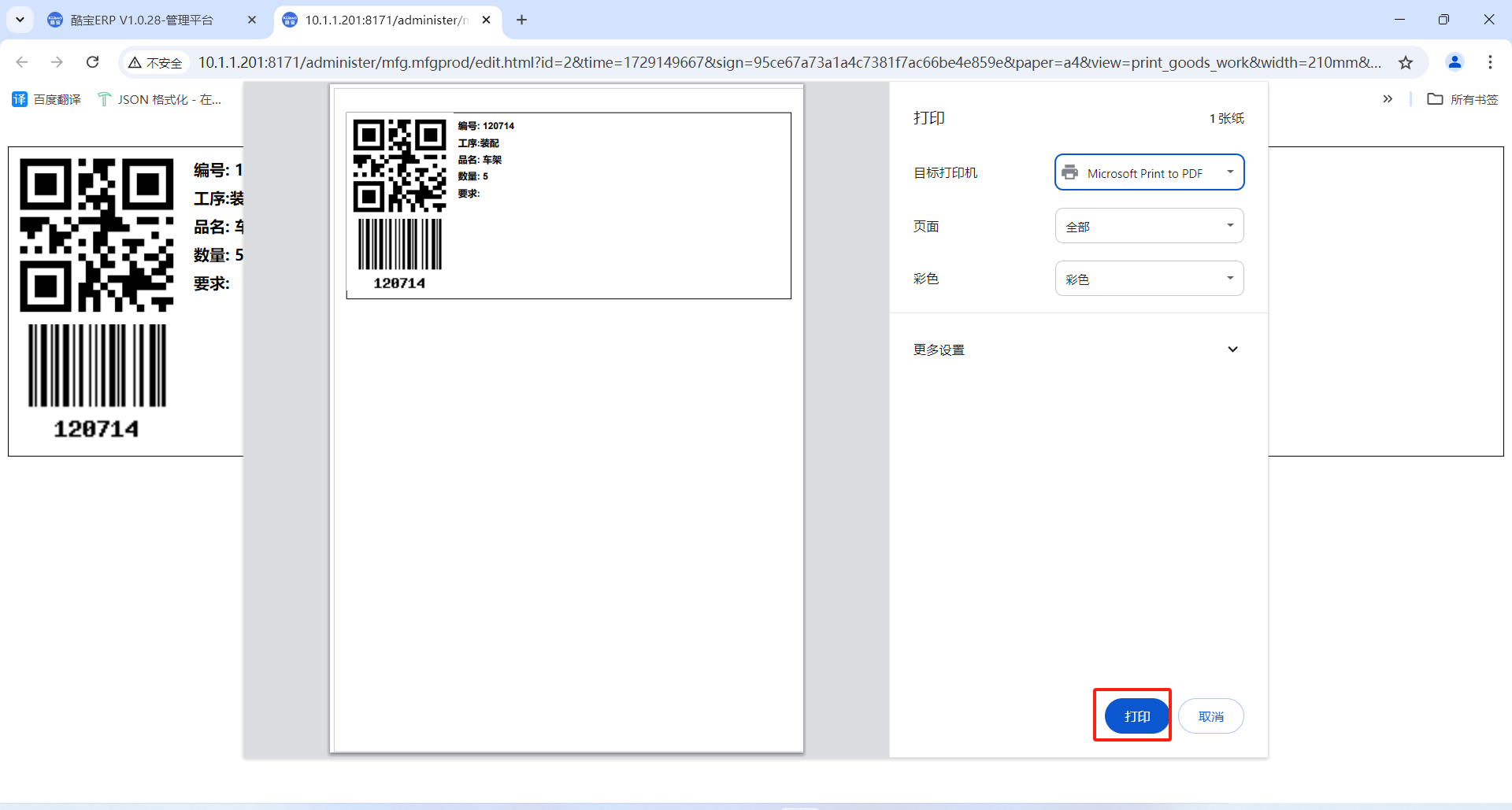Open the Chrome profile avatar icon
This screenshot has width=1512, height=810.
point(1455,62)
